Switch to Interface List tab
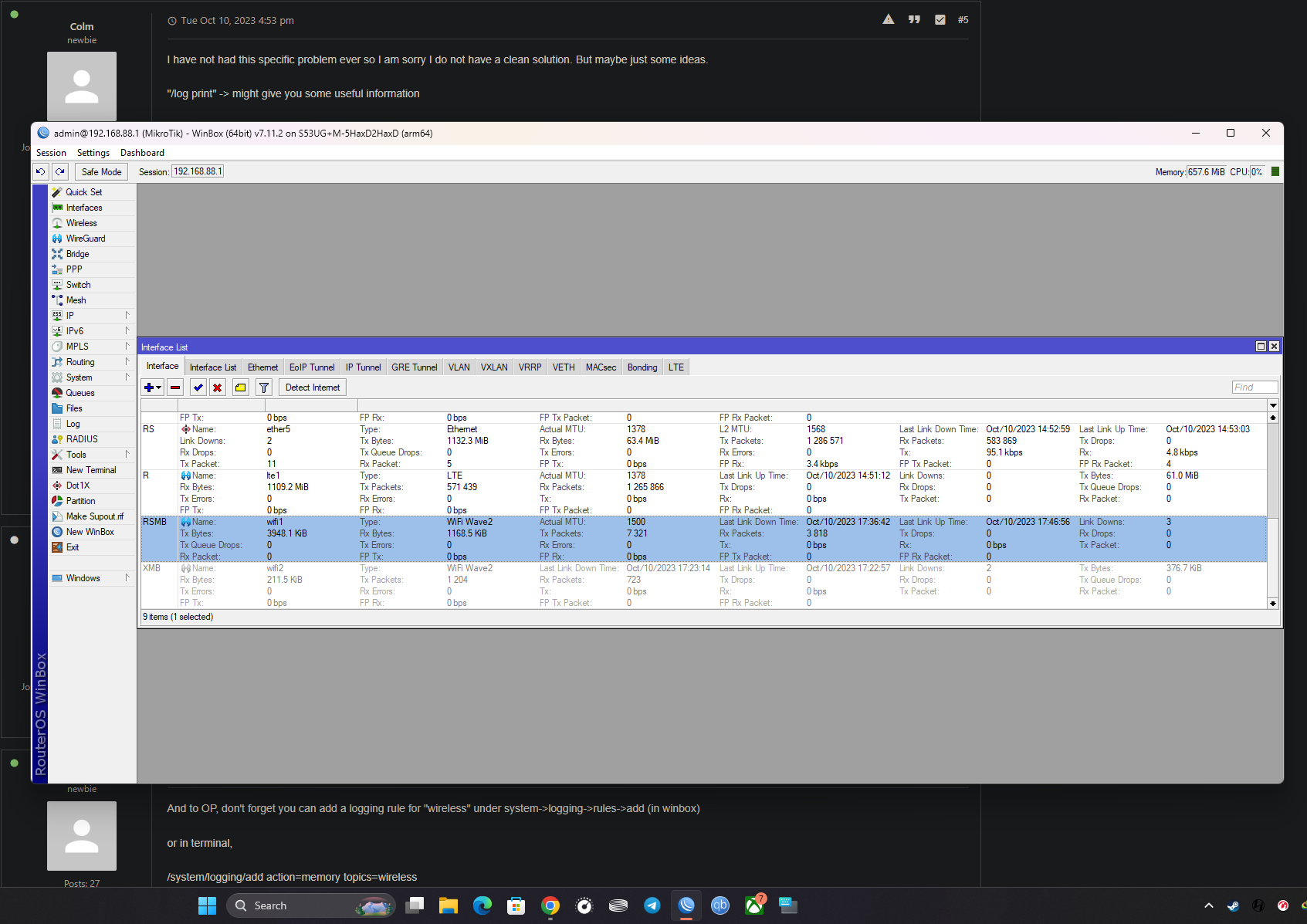This screenshot has width=1307, height=924. (x=213, y=367)
